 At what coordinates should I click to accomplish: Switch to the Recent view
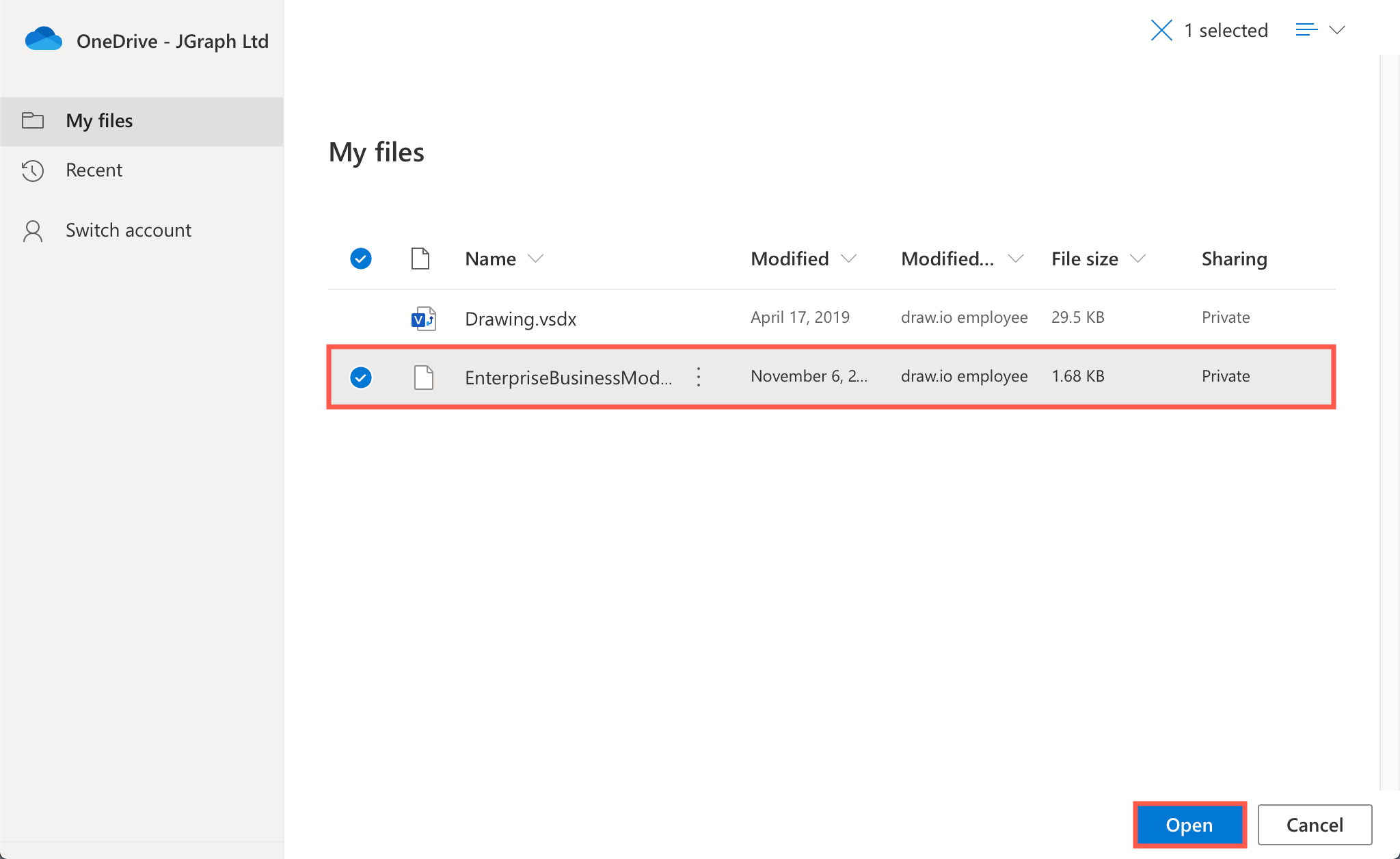pyautogui.click(x=94, y=170)
